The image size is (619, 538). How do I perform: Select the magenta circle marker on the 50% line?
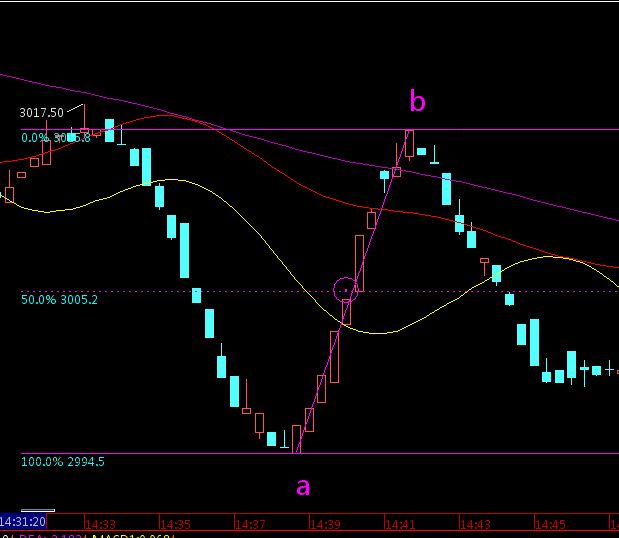coord(346,290)
